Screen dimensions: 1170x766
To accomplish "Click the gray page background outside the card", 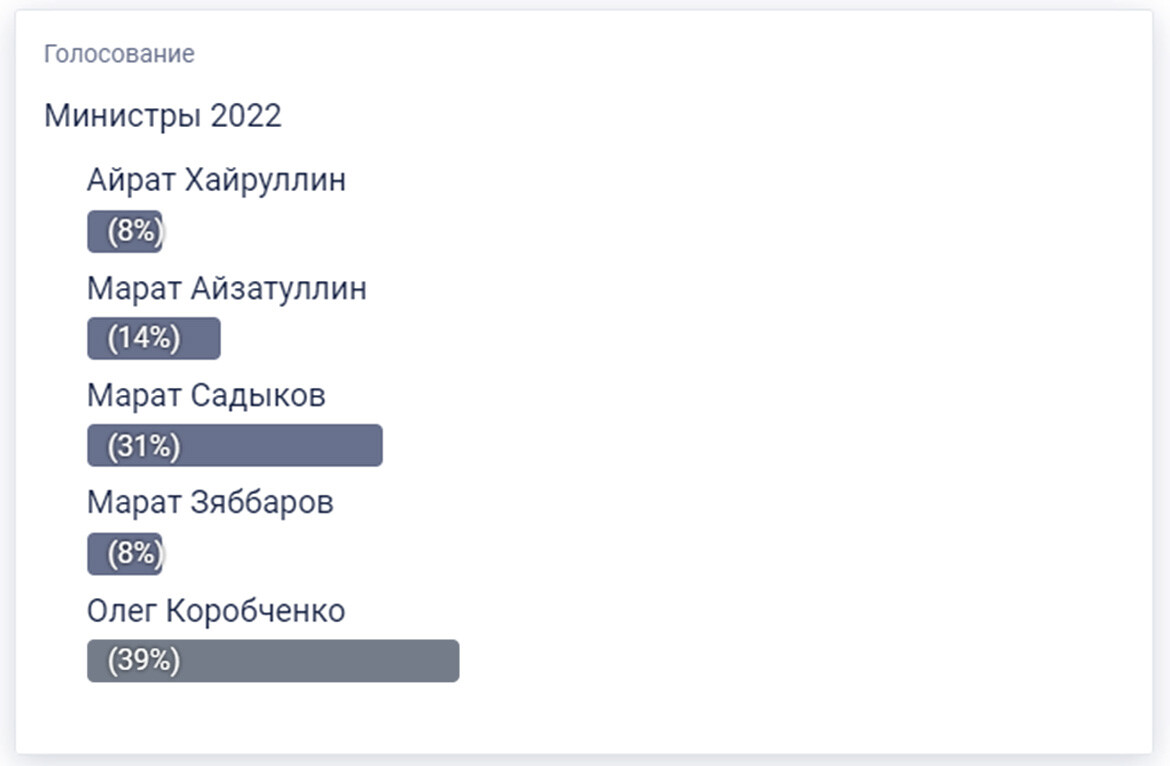I will tap(1162, 400).
